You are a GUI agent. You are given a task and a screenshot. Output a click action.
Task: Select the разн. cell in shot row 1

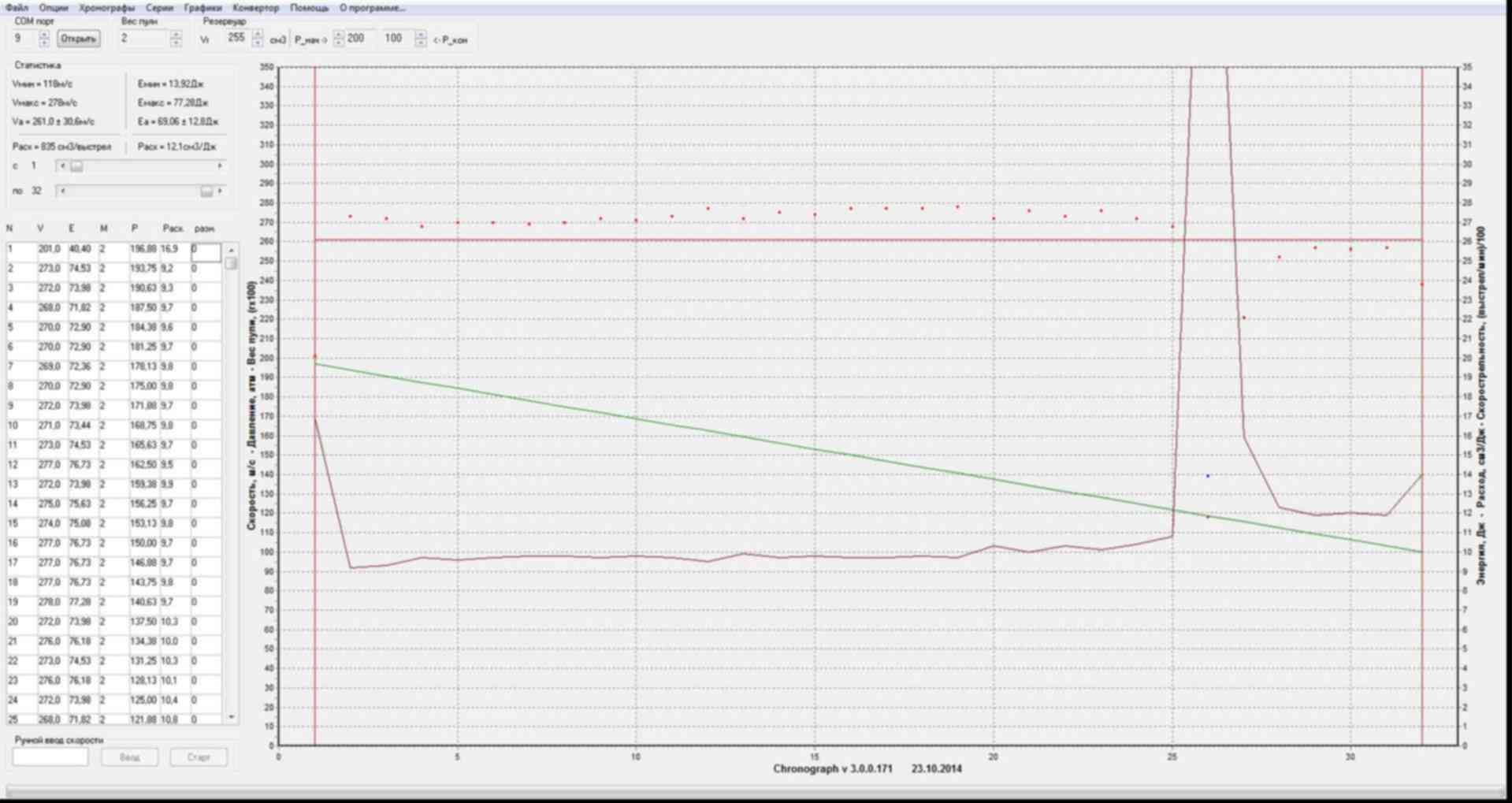click(x=206, y=250)
